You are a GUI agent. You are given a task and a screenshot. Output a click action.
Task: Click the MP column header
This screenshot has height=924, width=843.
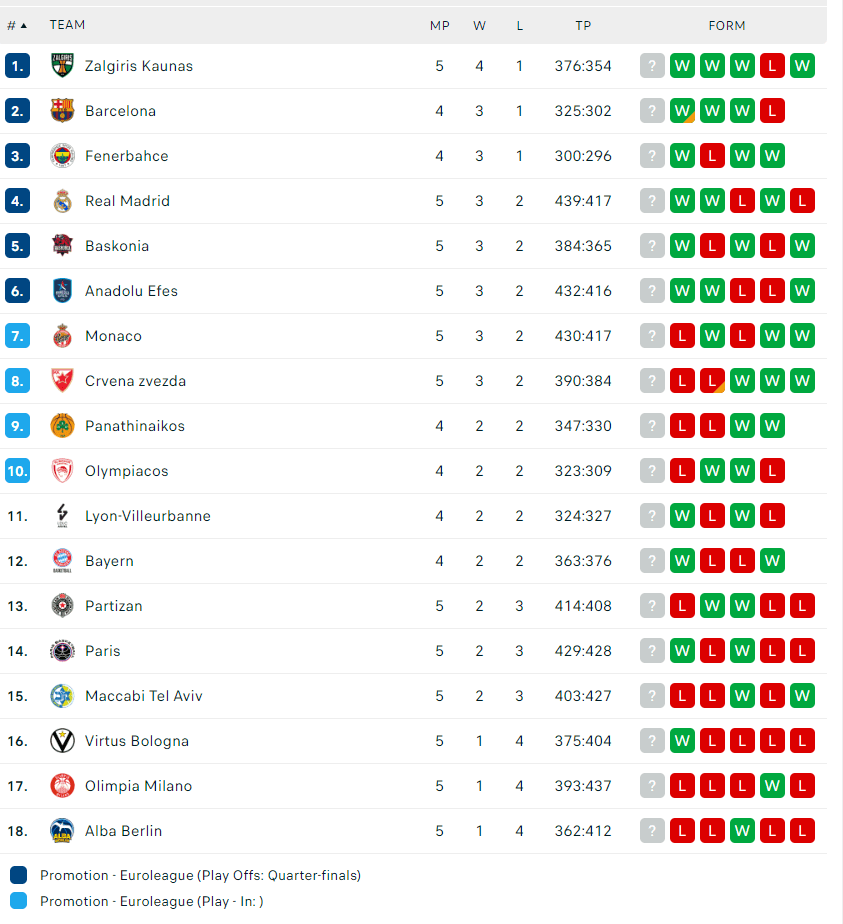[x=440, y=25]
